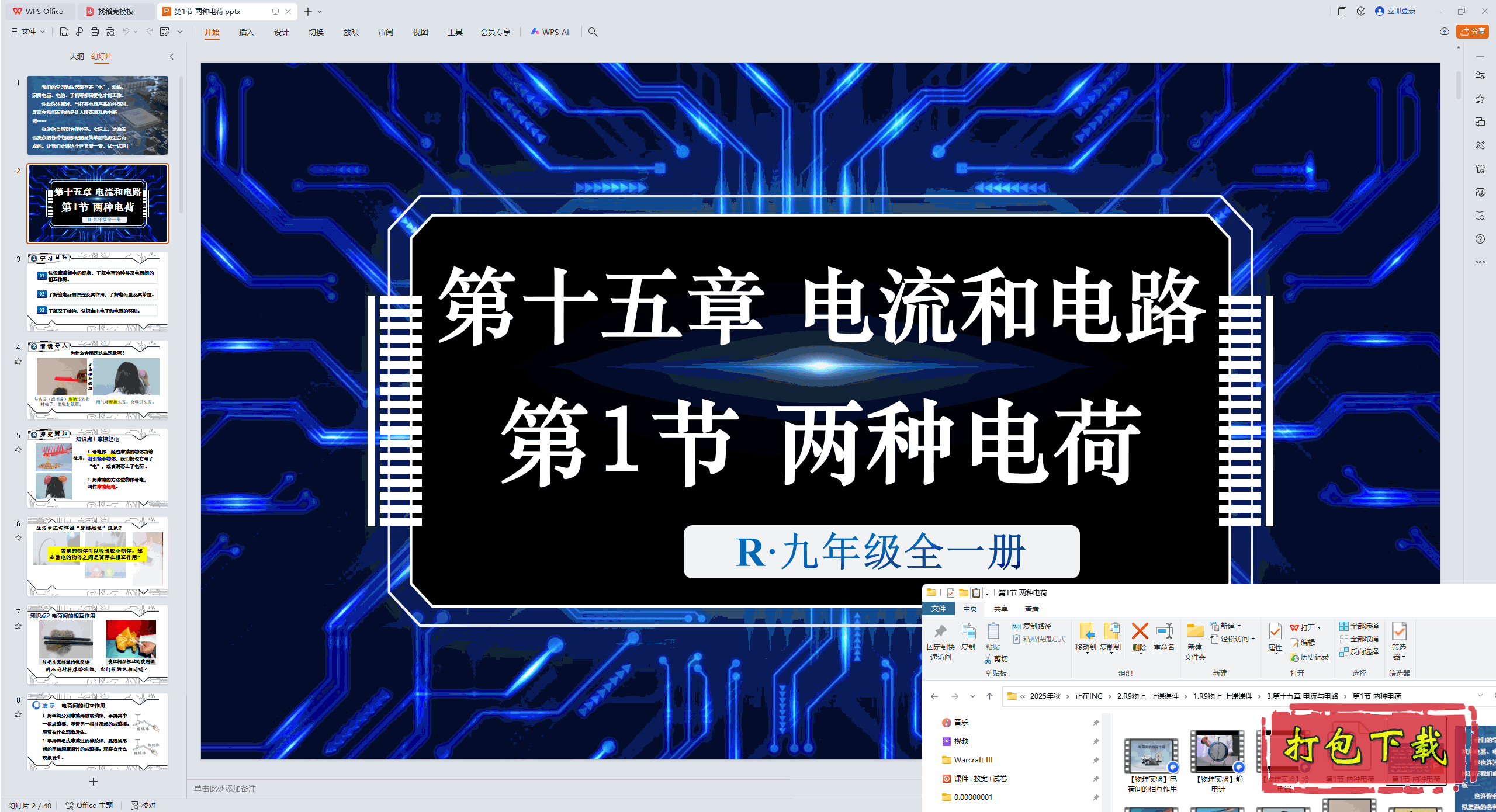Open the WPS AI menu
Image resolution: width=1496 pixels, height=812 pixels.
pos(550,32)
